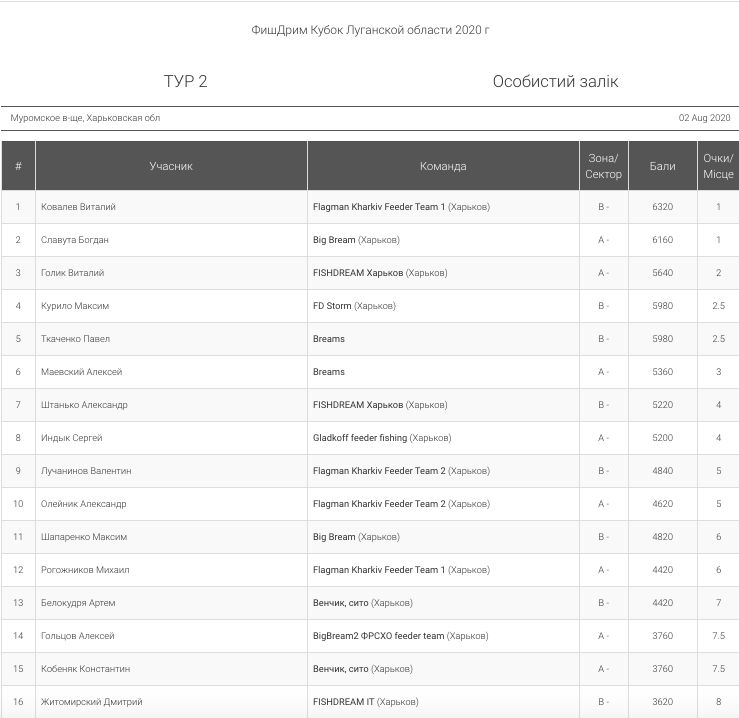Open Big Bream team in Славута Богдан row

[x=334, y=240]
